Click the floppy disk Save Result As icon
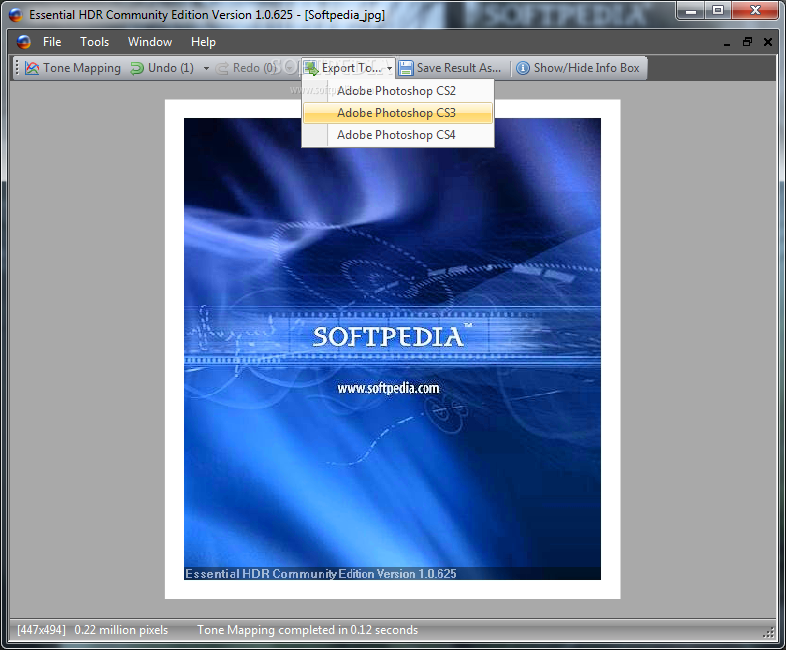The image size is (786, 650). 406,68
